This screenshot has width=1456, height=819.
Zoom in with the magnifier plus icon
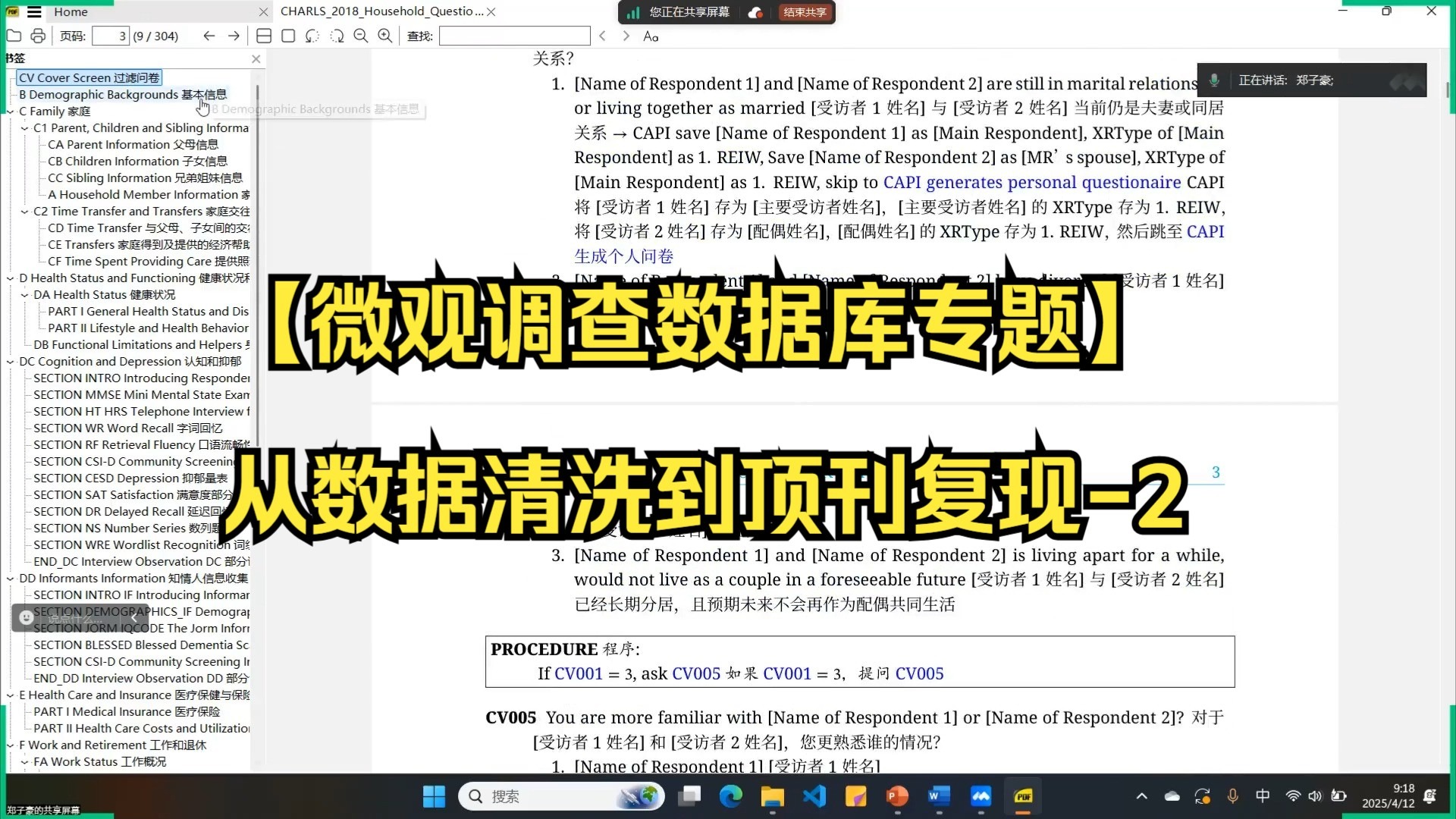[385, 36]
